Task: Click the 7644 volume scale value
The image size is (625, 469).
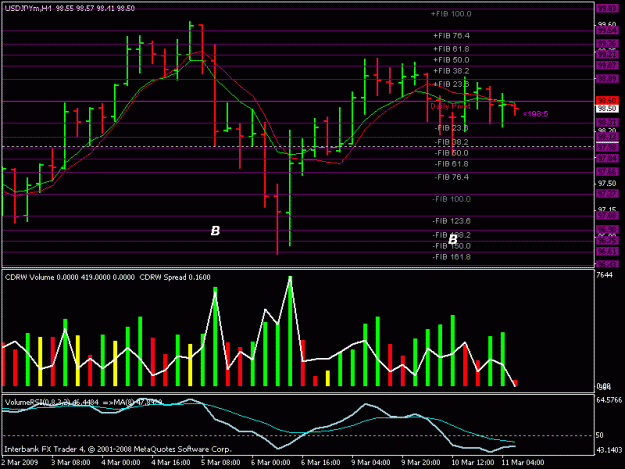Action: coord(605,275)
